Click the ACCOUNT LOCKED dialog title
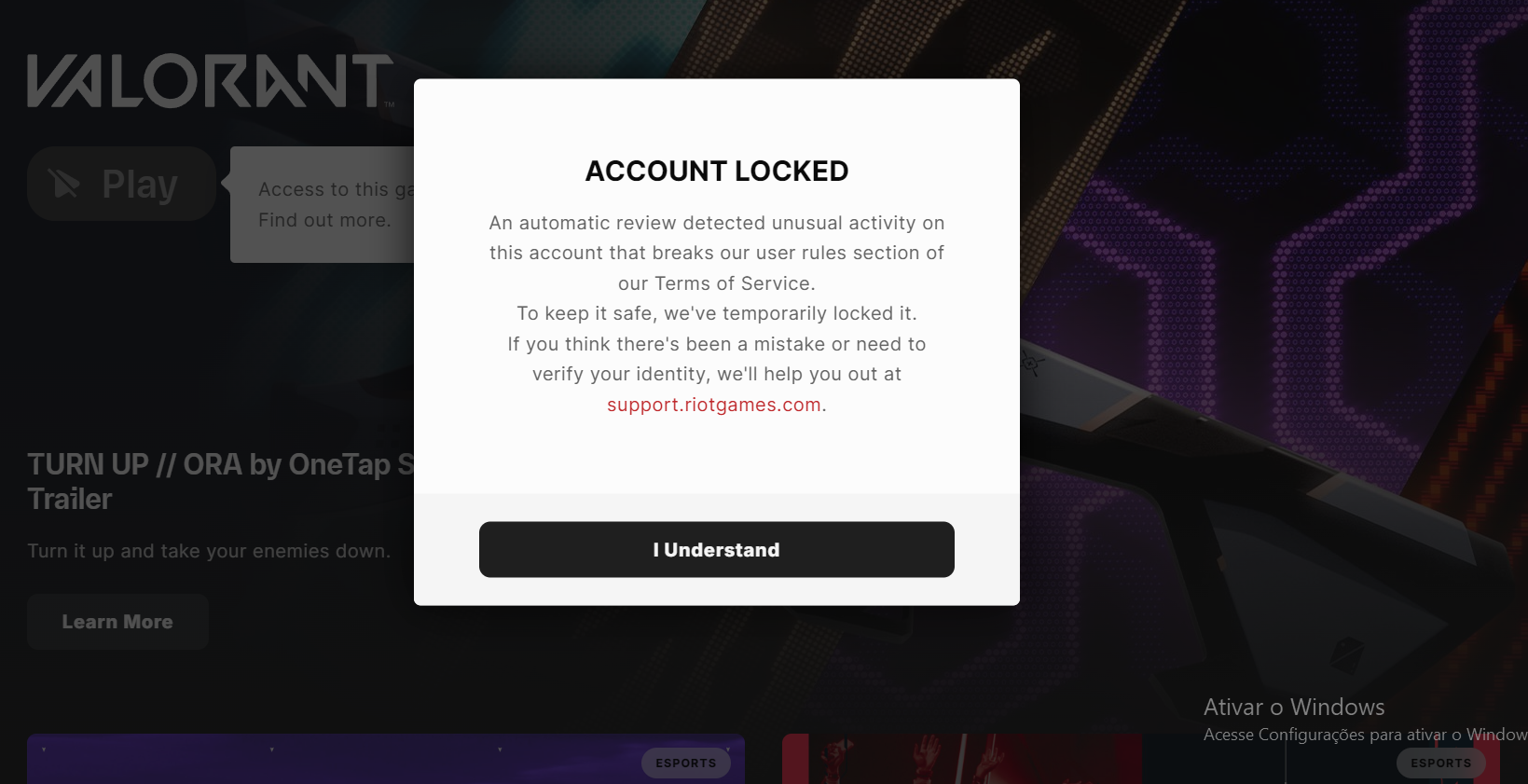This screenshot has height=784, width=1528. point(716,171)
